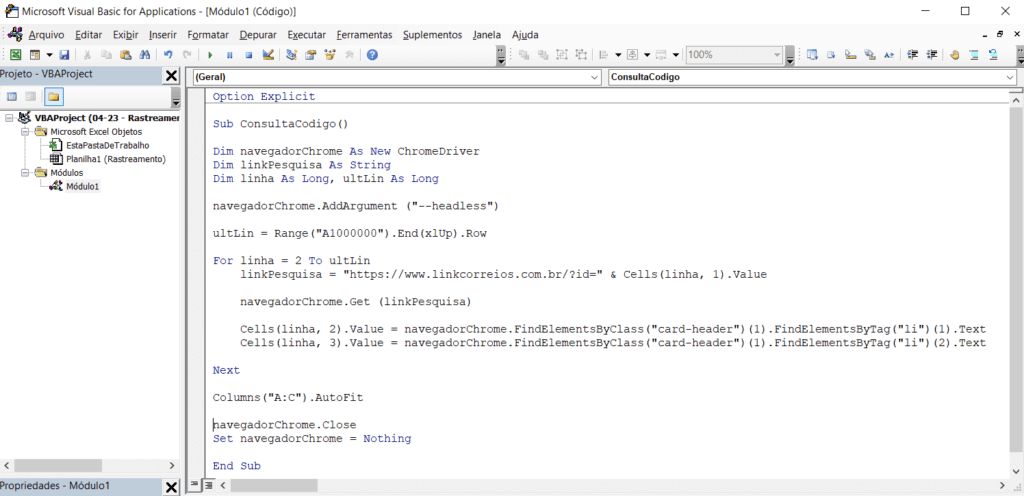Open the Project Explorer icon
Viewport: 1024px width, 496px height.
pos(292,55)
